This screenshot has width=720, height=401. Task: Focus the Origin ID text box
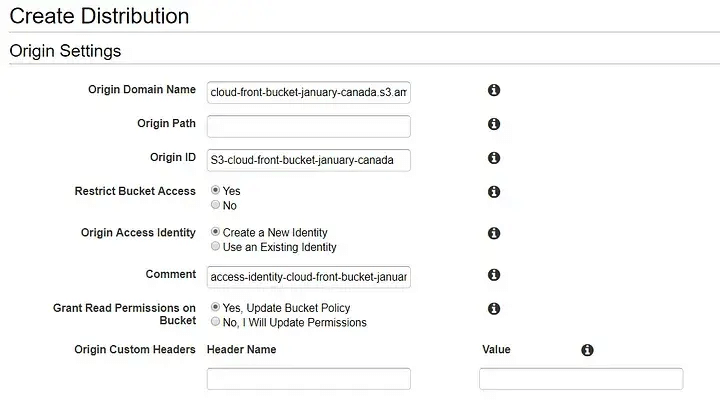pyautogui.click(x=308, y=160)
